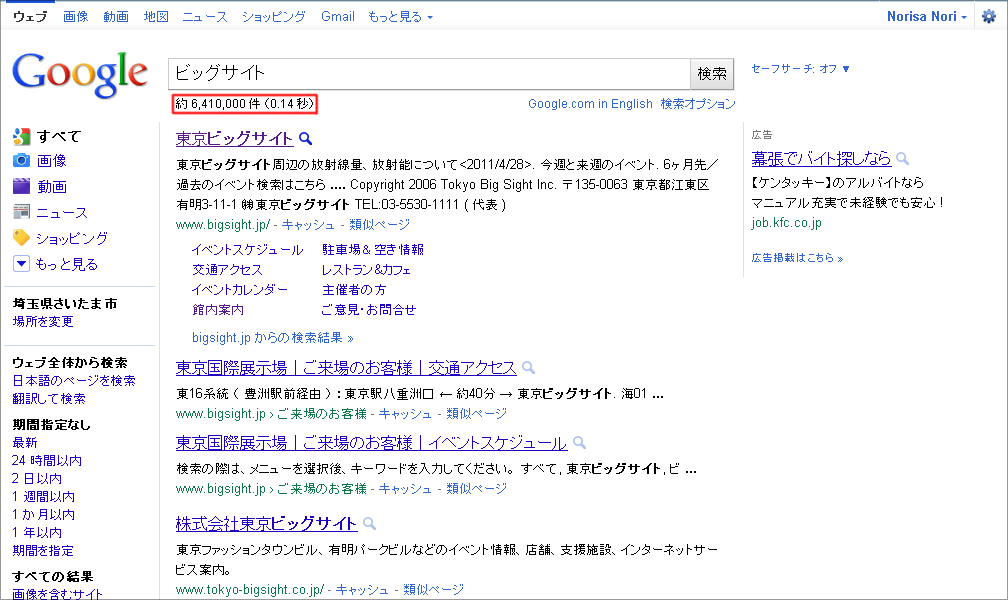1008x600 pixels.
Task: Expand もっと見る in the left sidebar
Action: tap(55, 264)
